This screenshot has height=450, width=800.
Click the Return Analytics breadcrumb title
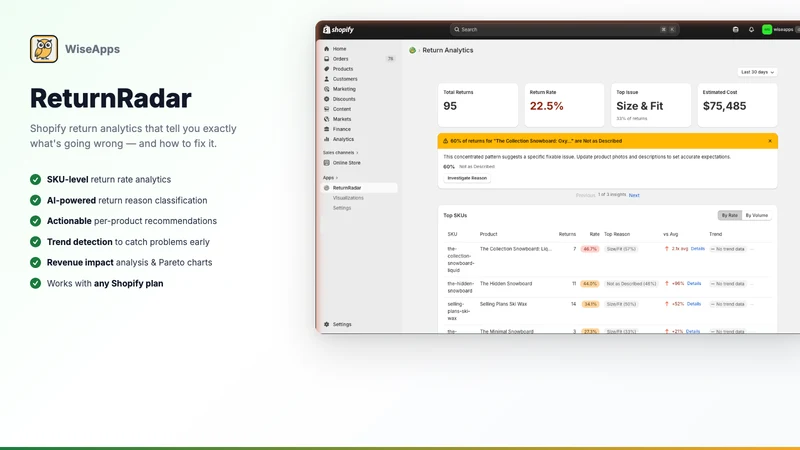(447, 50)
